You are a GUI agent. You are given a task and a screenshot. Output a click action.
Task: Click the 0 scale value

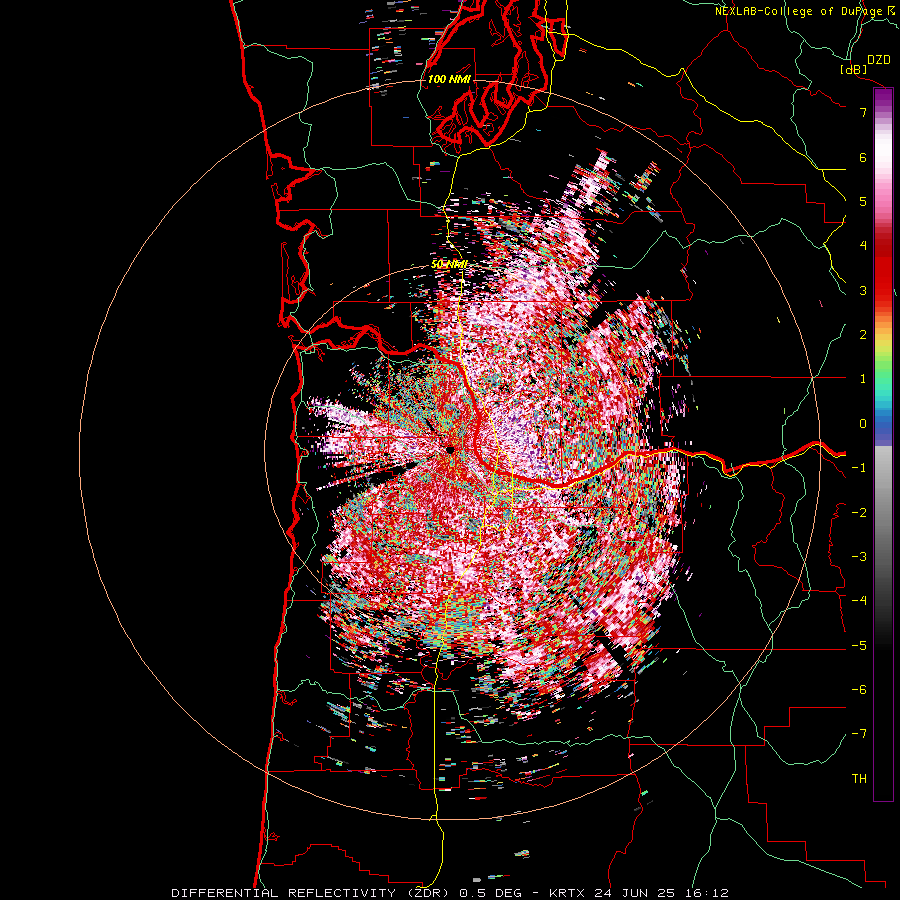(x=863, y=424)
